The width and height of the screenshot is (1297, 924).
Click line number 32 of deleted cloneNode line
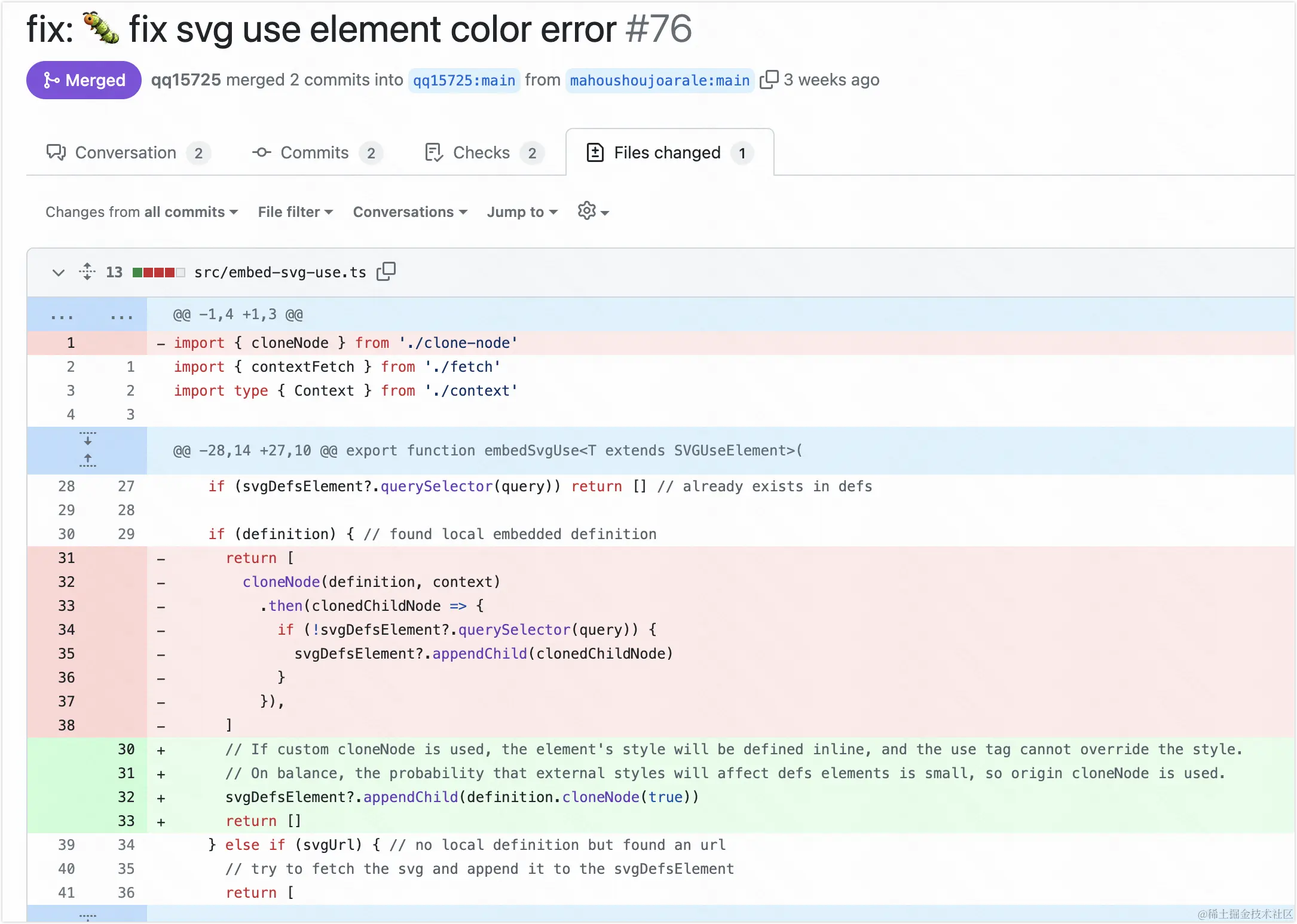[x=66, y=582]
